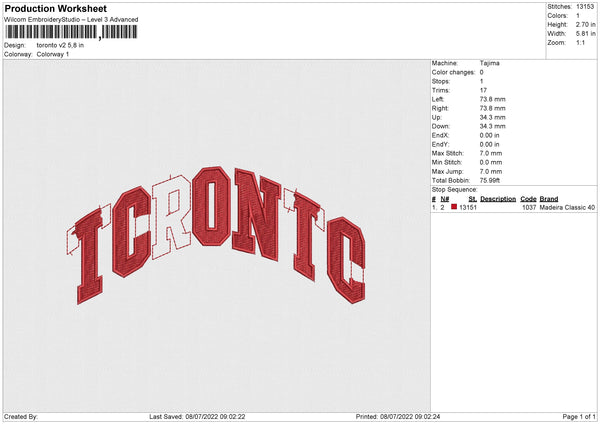
Task: Click the Stitches value 13153
Action: pos(585,7)
